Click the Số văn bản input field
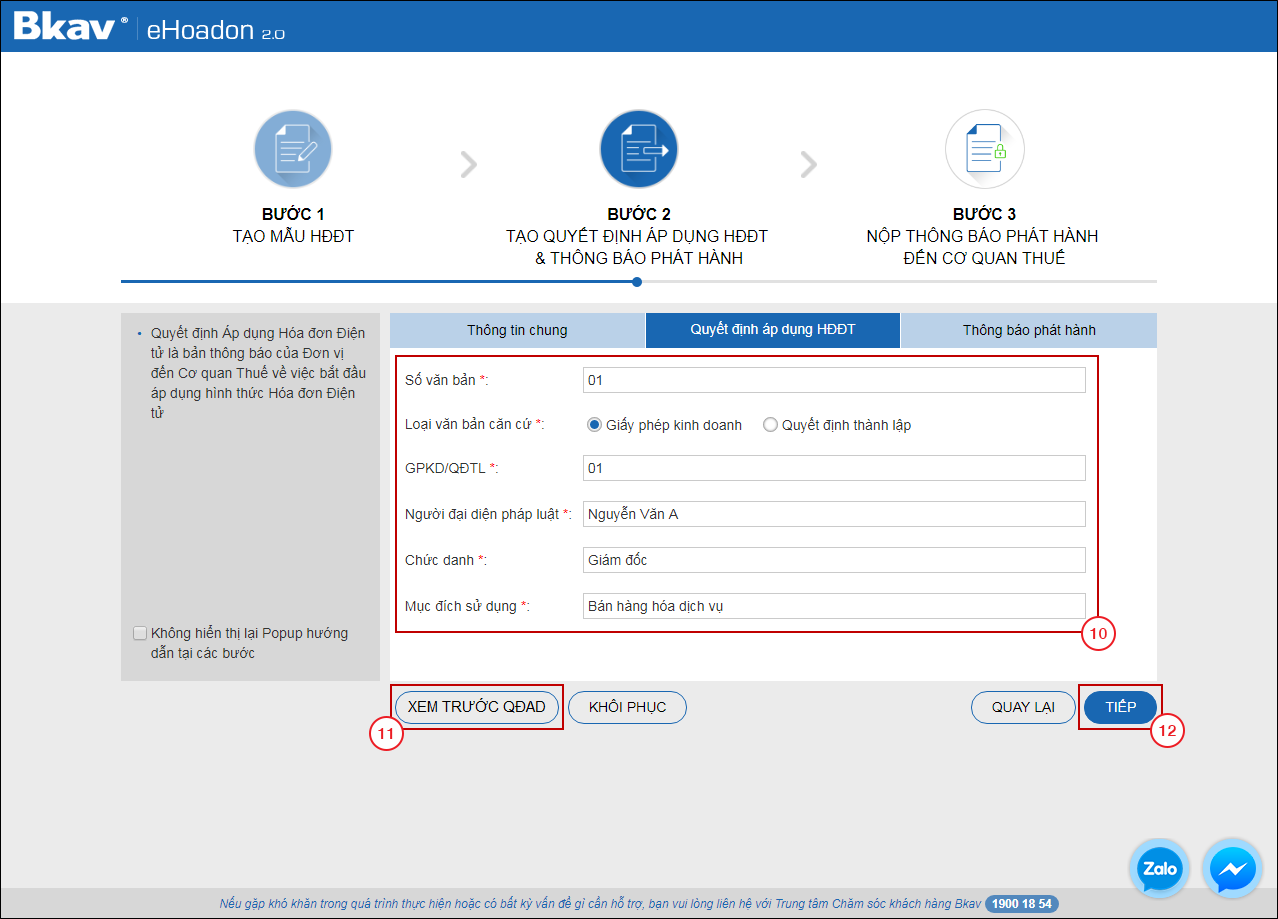The image size is (1278, 919). tap(834, 380)
